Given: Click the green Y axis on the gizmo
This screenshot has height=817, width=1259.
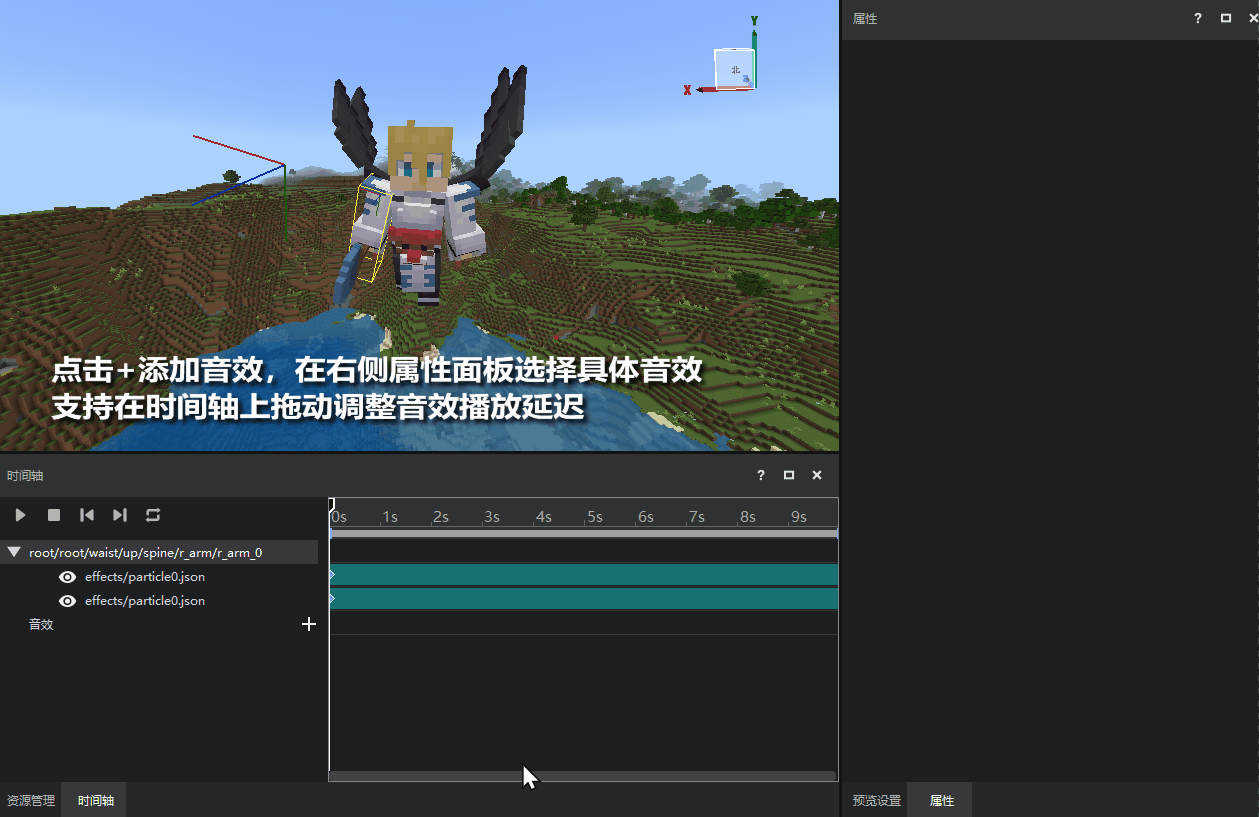Looking at the screenshot, I should 754,50.
